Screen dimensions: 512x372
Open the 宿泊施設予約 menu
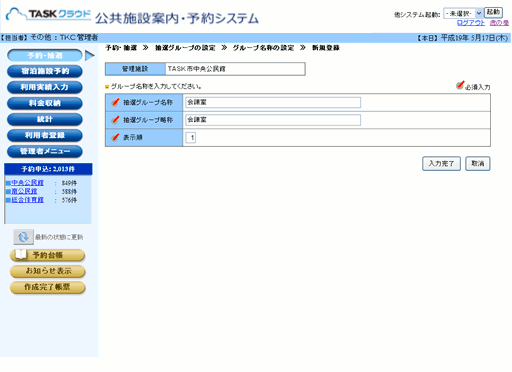click(45, 71)
